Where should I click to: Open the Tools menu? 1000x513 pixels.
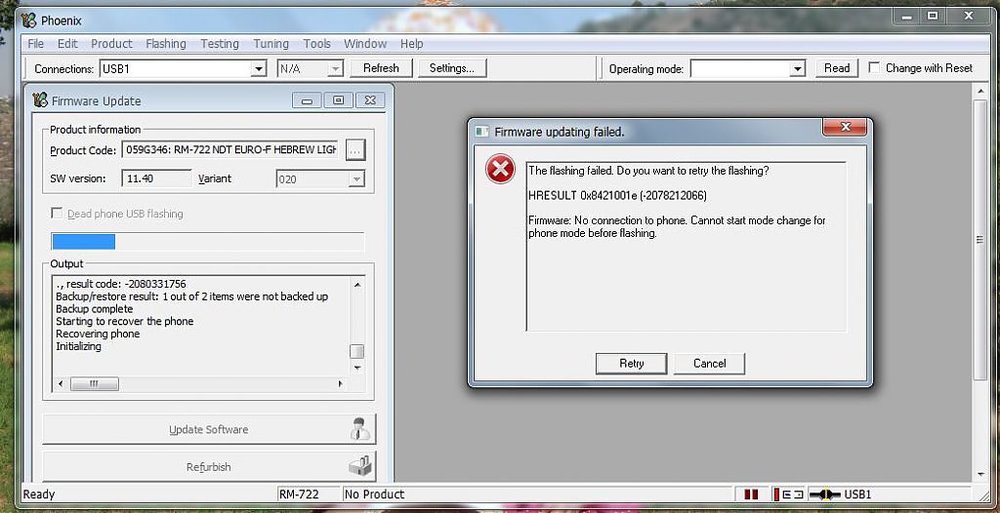point(316,44)
